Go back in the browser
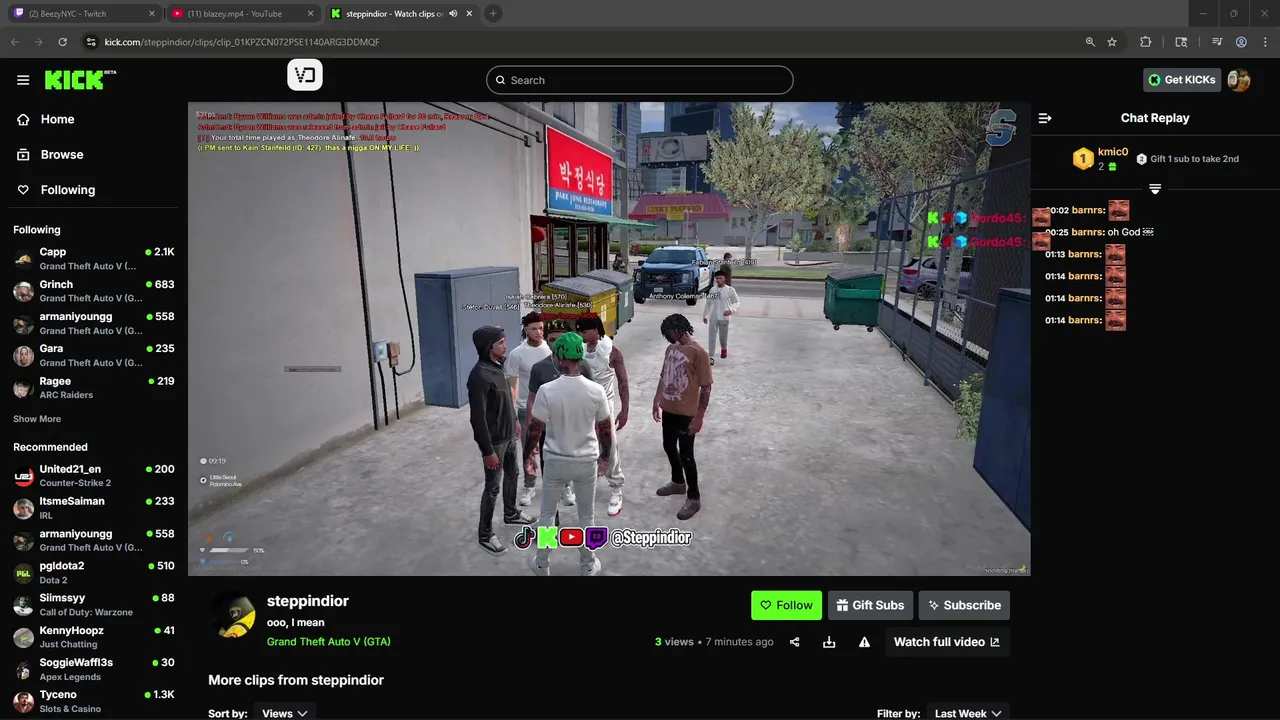 [x=15, y=42]
